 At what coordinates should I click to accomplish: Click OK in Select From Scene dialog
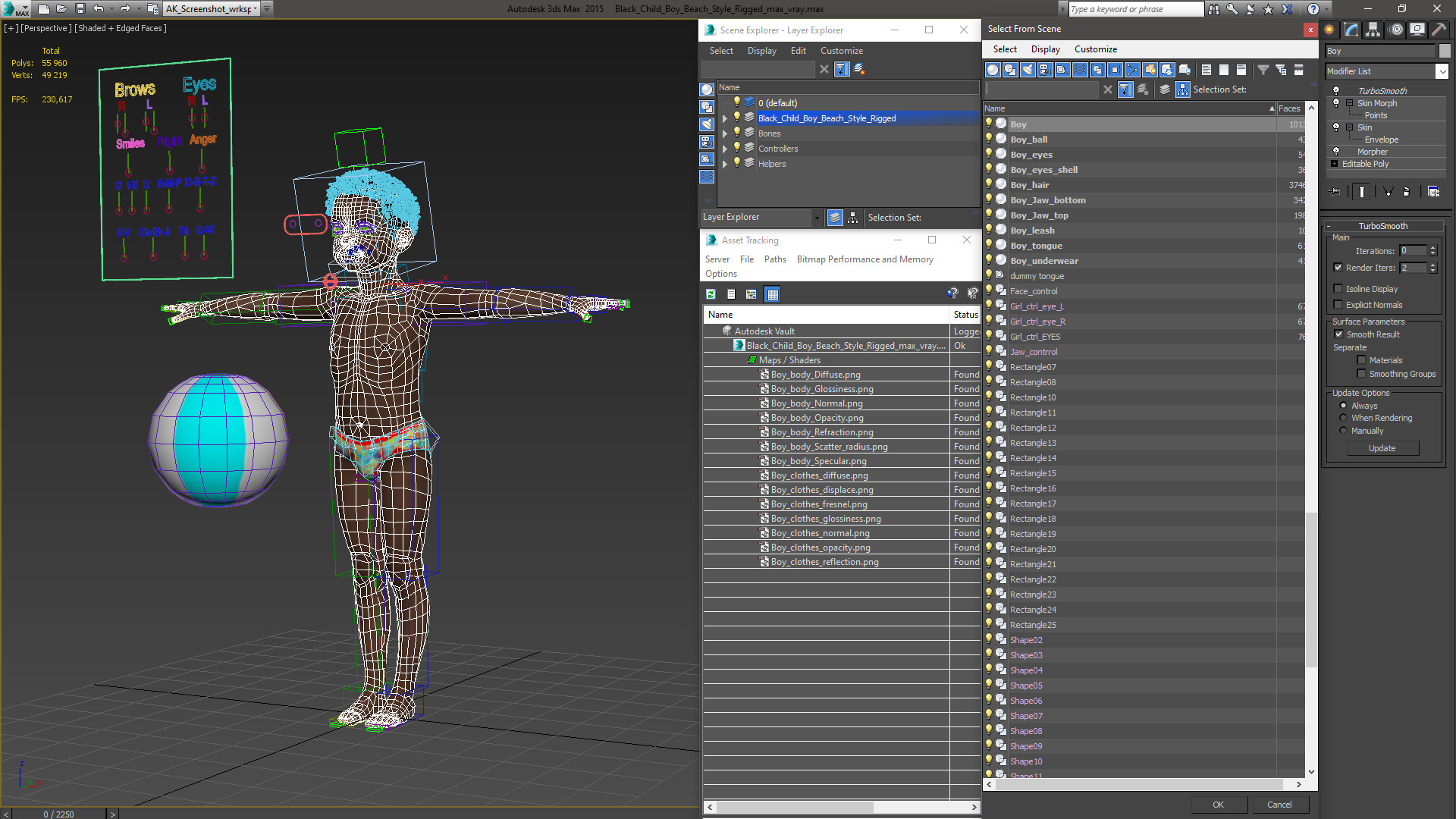(x=1218, y=805)
